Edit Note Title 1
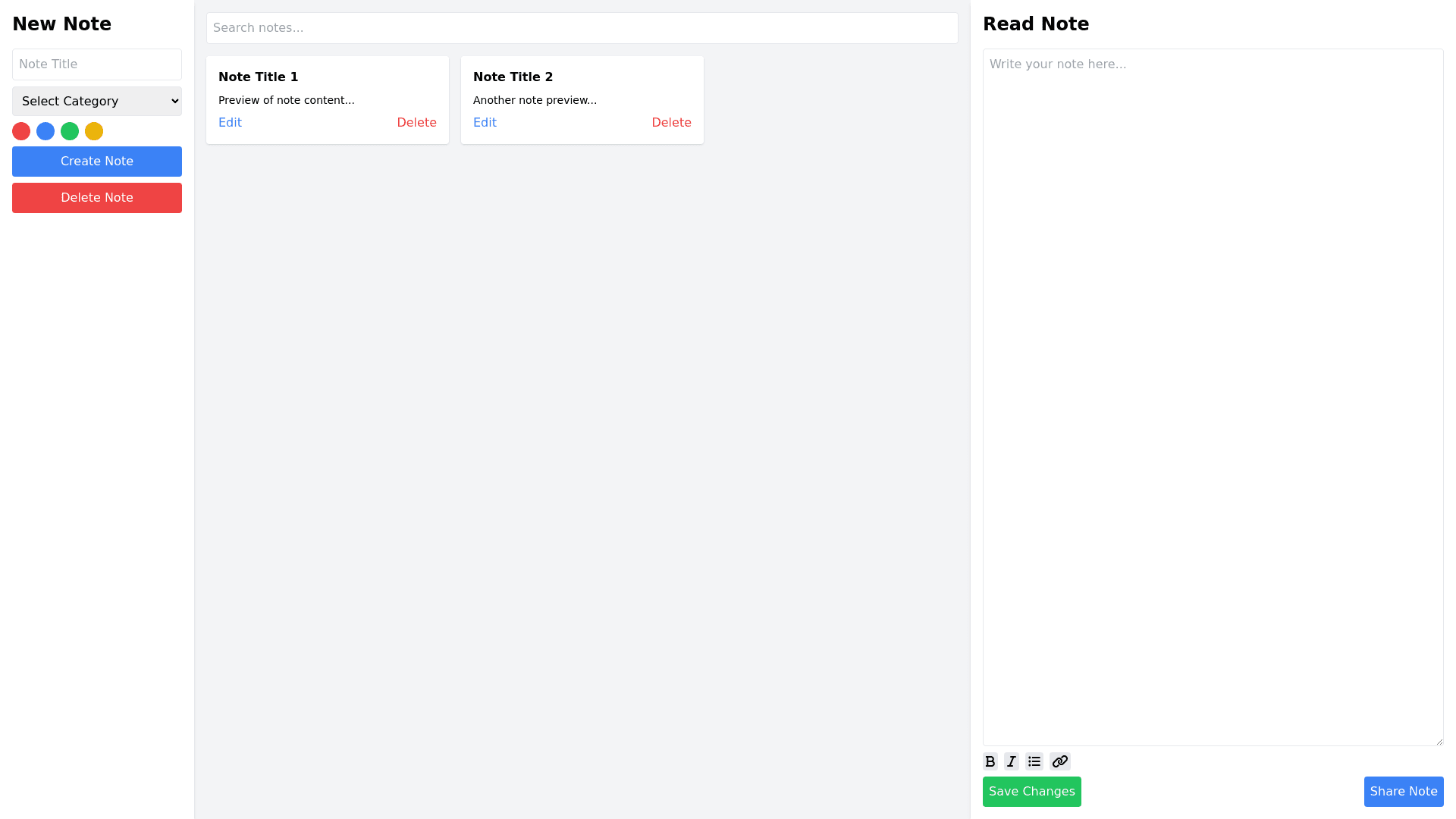The width and height of the screenshot is (1456, 819). click(x=230, y=123)
